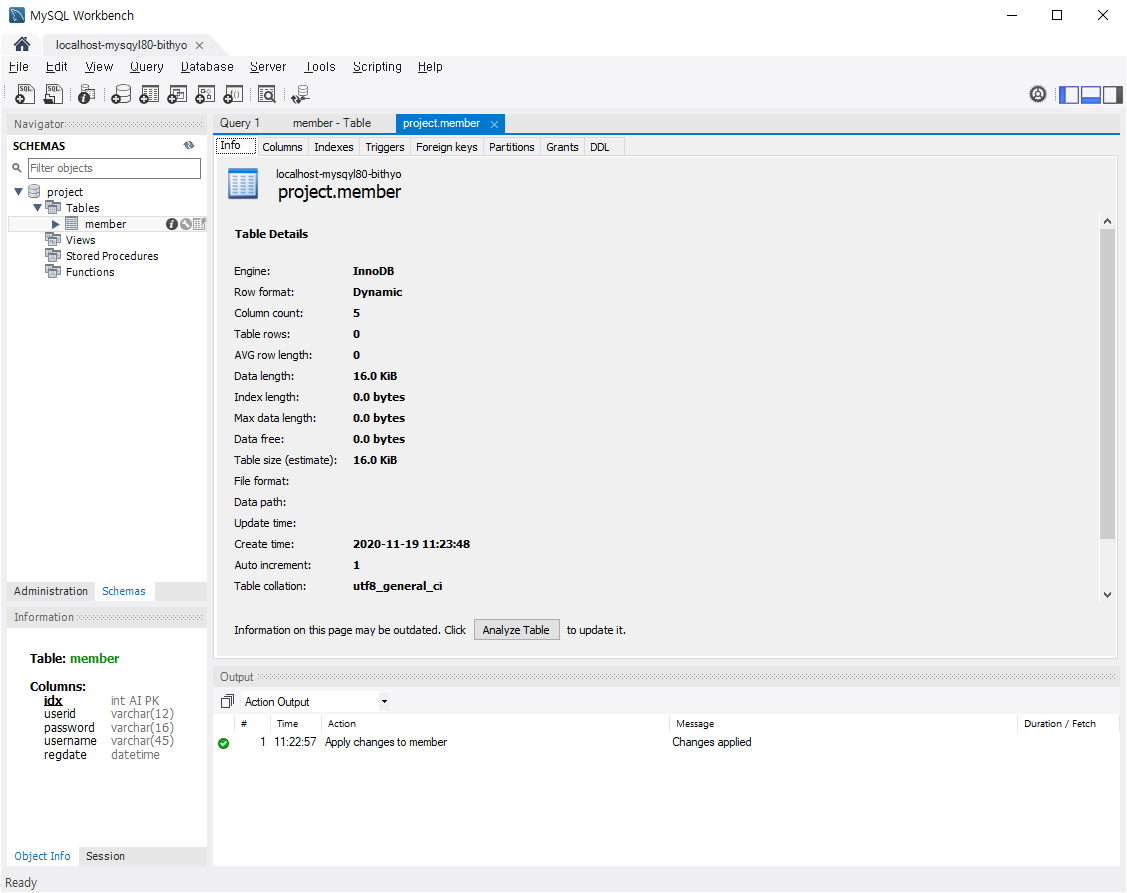Screen dimensions: 1127x893
Task: Open Workbench preferences gear icon
Action: click(x=1038, y=94)
